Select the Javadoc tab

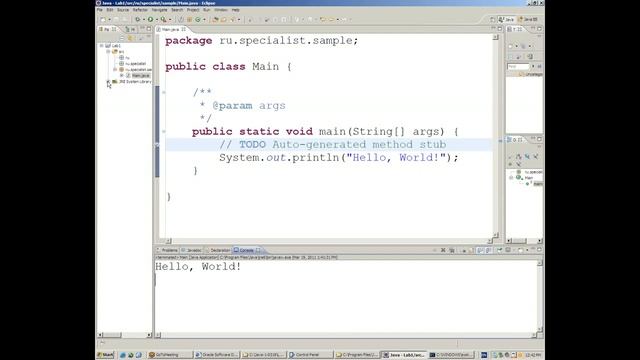click(x=192, y=250)
